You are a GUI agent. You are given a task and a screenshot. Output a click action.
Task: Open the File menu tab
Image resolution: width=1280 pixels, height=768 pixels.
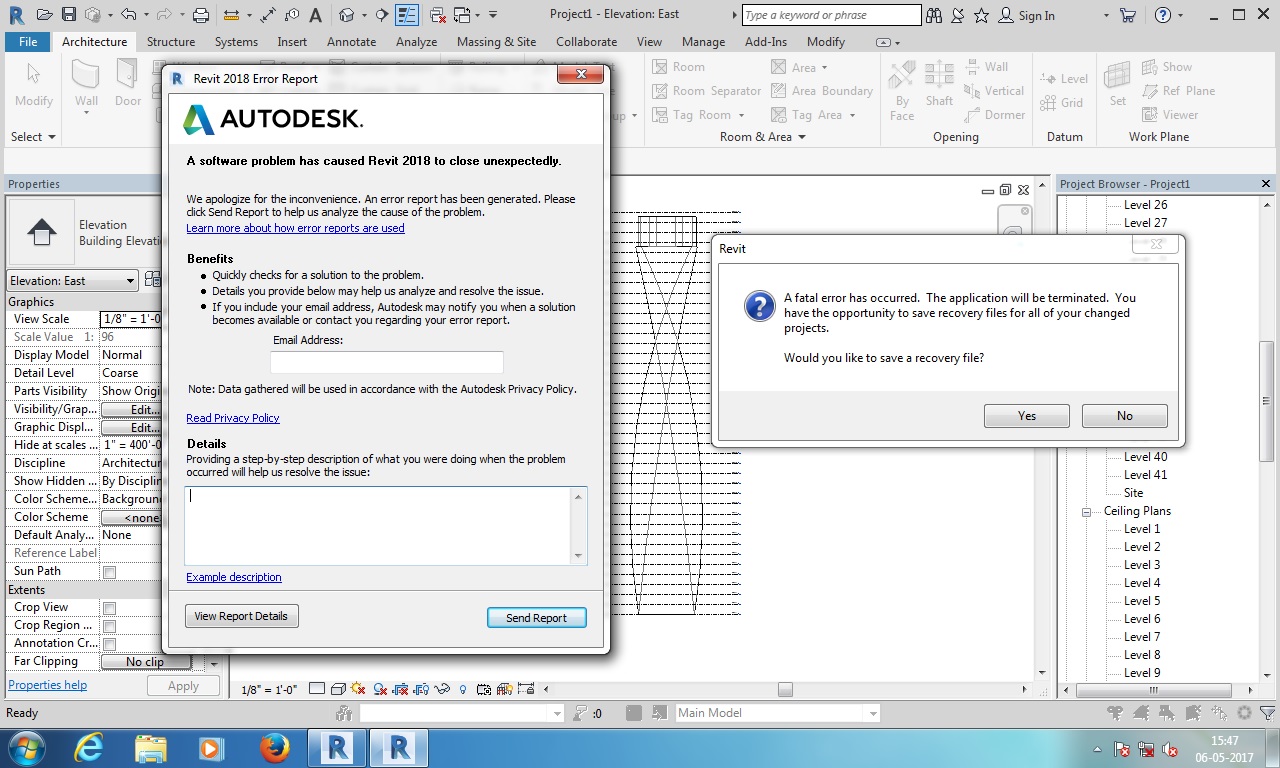coord(28,42)
